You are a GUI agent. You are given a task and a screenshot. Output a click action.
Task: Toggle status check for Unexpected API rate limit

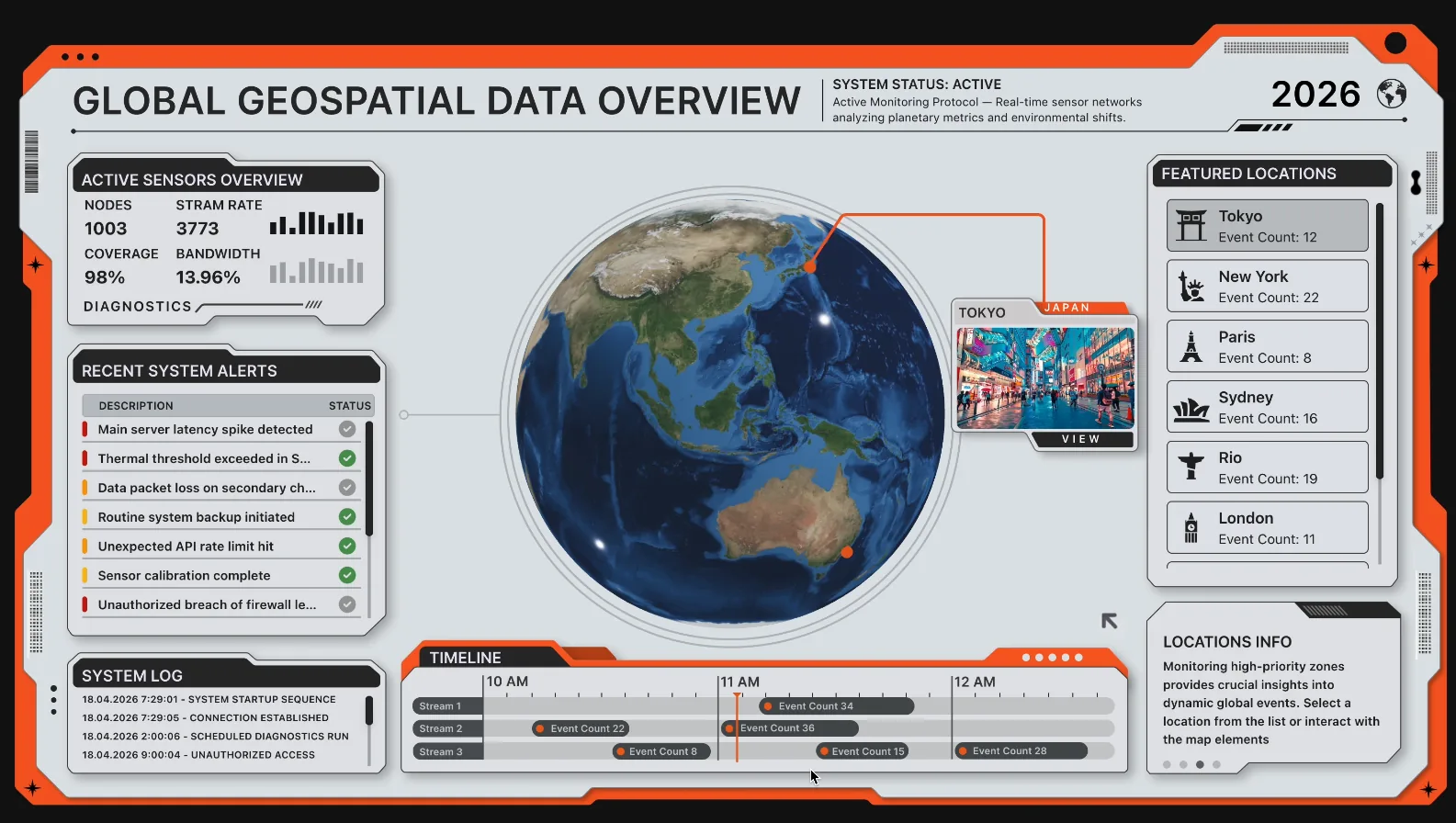(x=347, y=546)
